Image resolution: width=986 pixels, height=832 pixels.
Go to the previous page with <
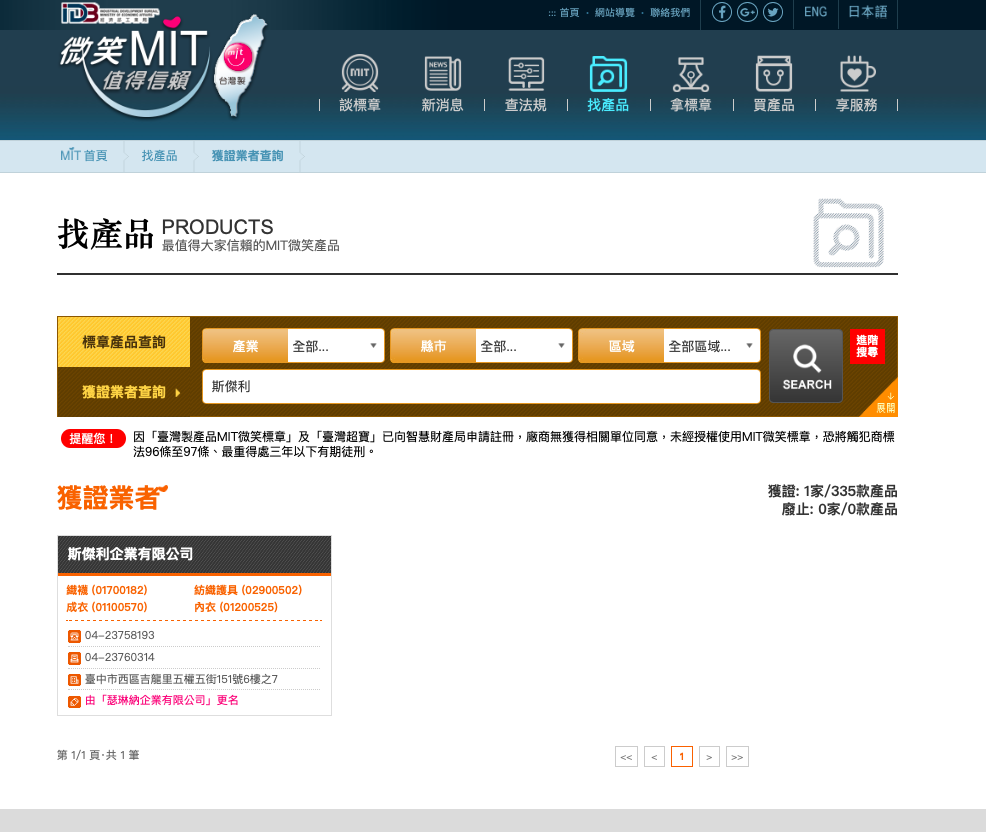click(x=654, y=757)
